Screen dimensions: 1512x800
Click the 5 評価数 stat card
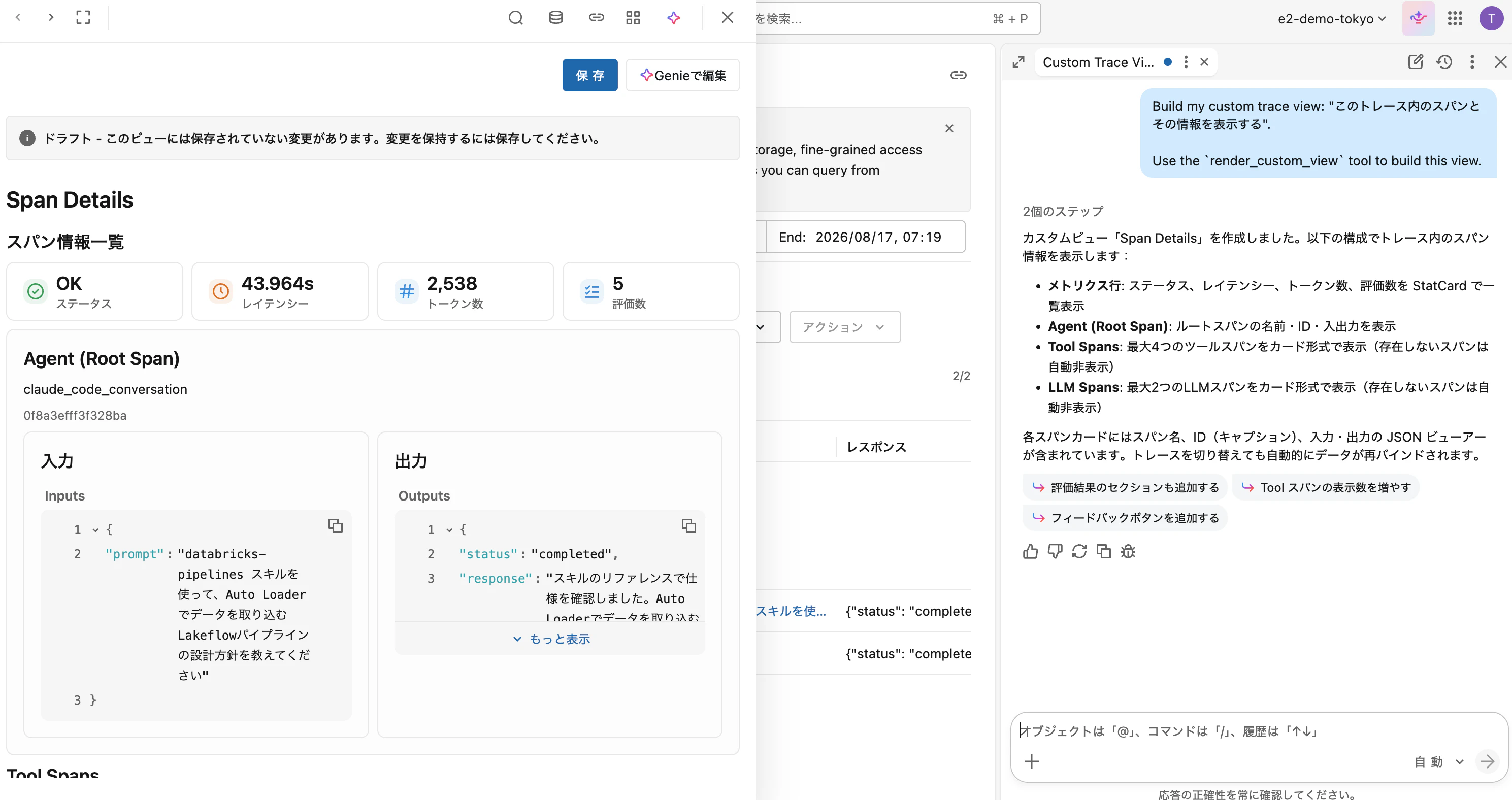click(650, 292)
